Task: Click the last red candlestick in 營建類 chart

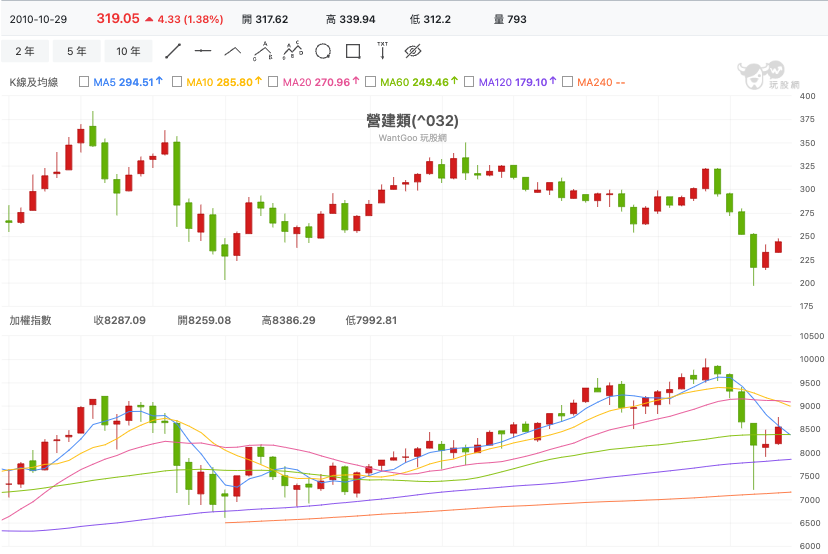Action: tap(778, 246)
